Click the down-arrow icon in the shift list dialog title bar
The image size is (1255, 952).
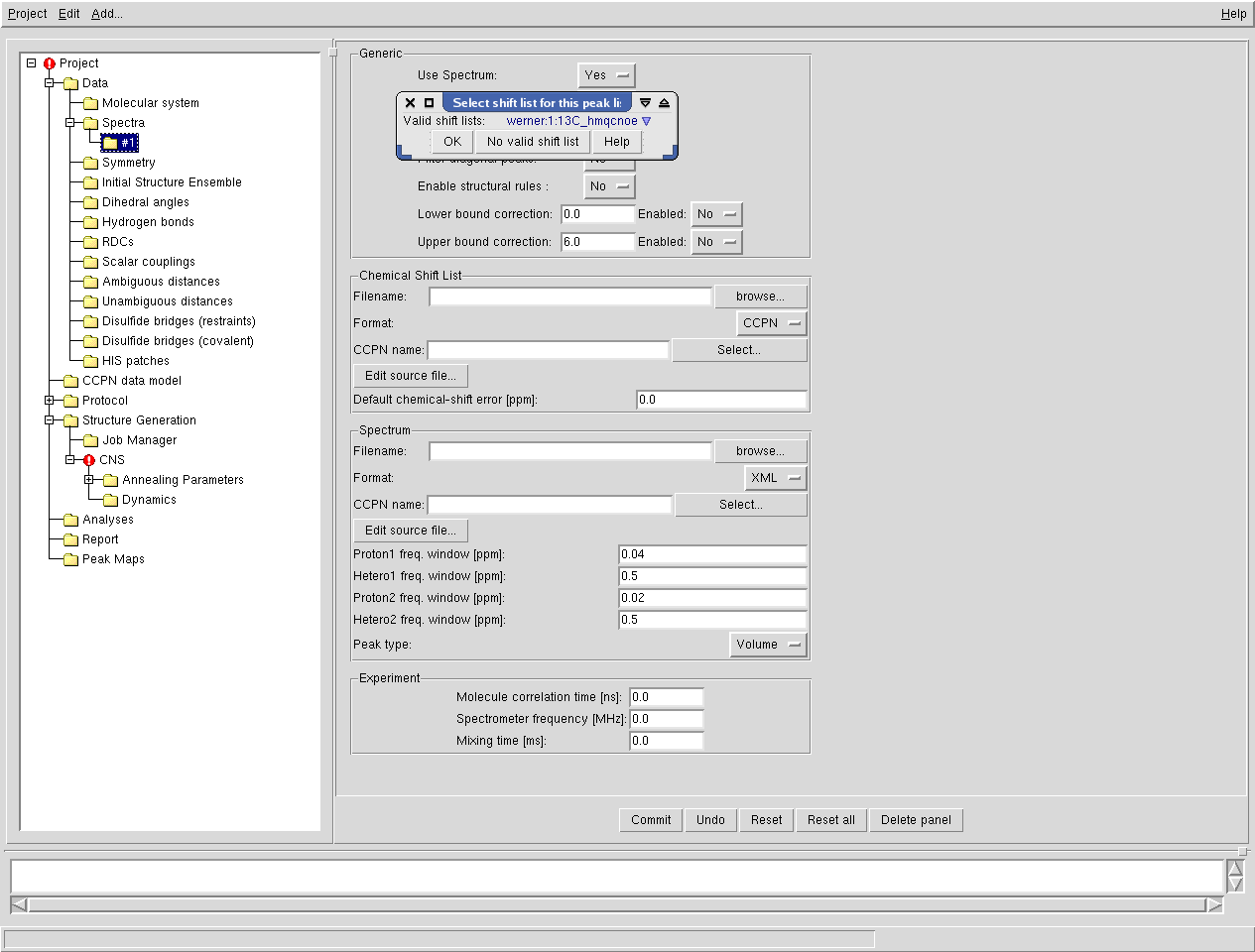645,102
